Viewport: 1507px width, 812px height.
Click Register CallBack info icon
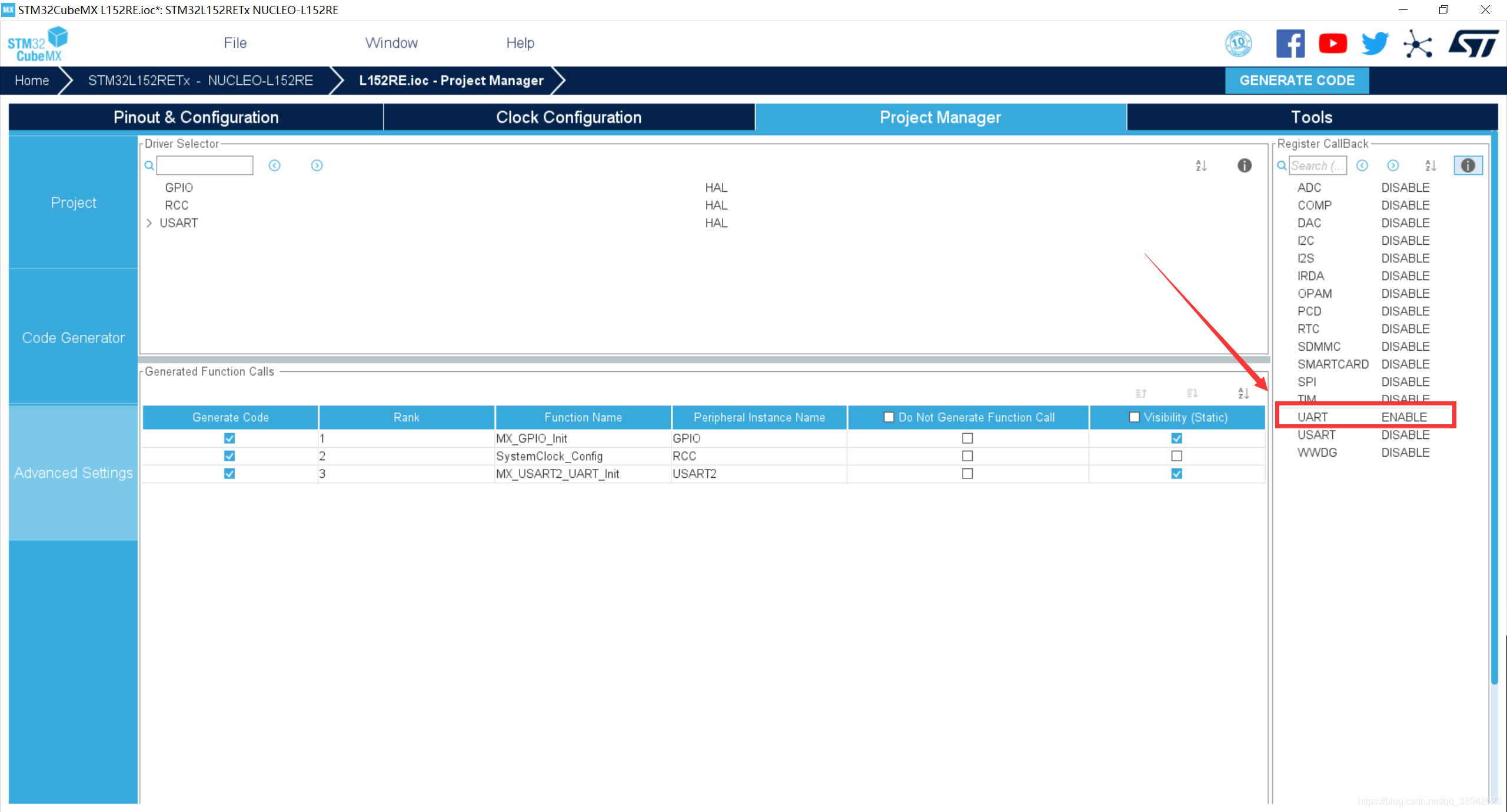(1468, 165)
